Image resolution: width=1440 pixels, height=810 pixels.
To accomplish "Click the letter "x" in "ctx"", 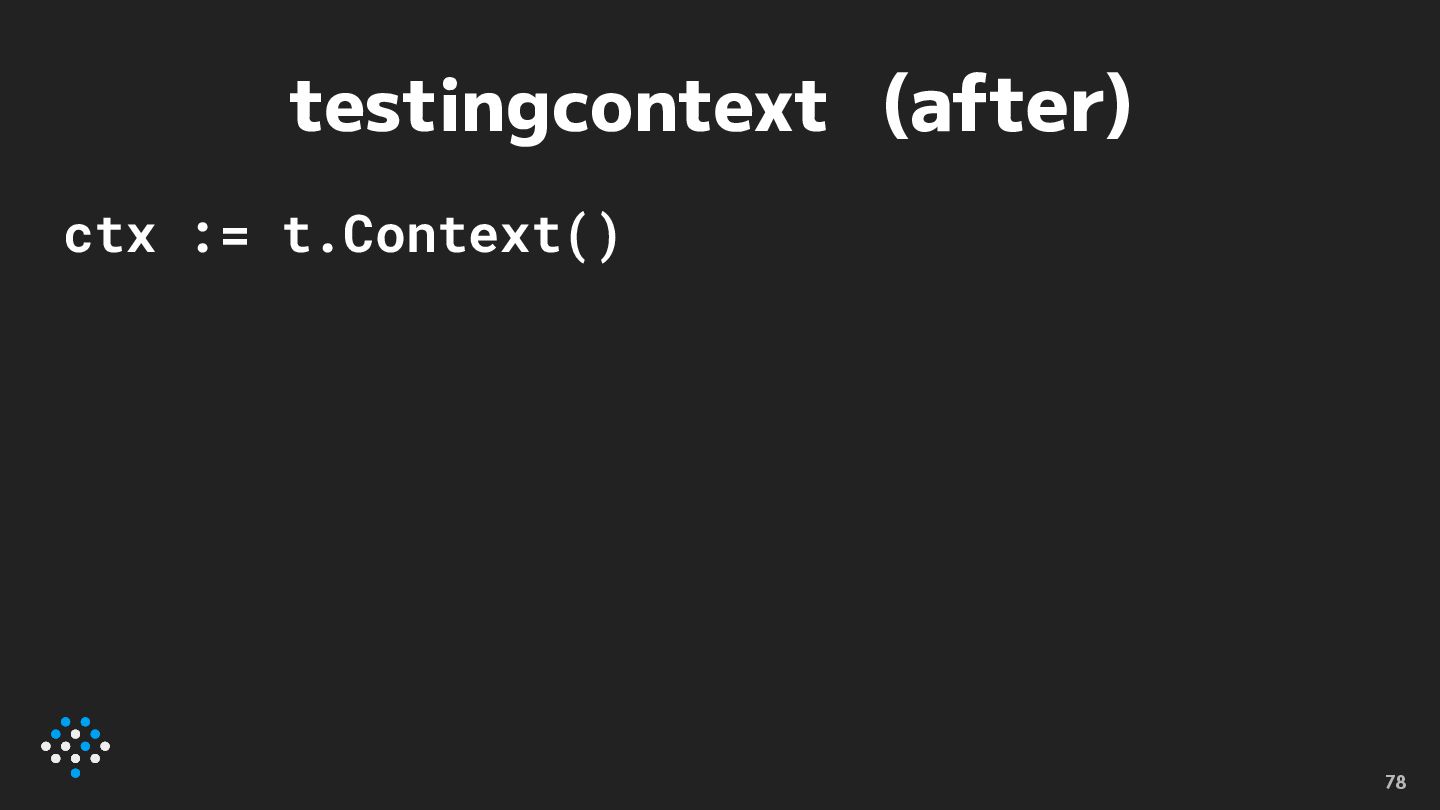I will [141, 238].
